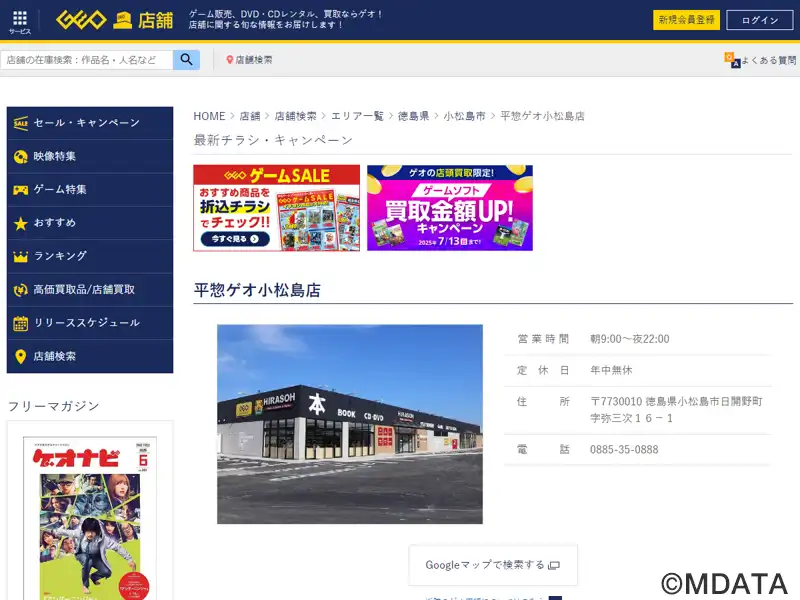Image resolution: width=800 pixels, height=600 pixels.
Task: Click the red map pin beside 店舗検索
Action: 230,60
